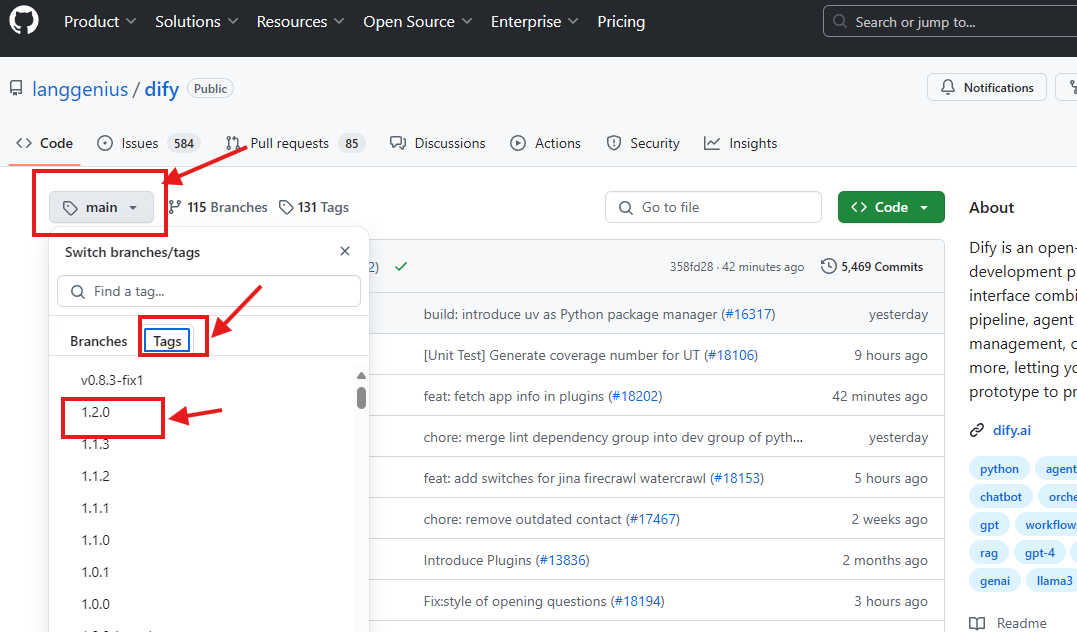Select tag 1.2.0
Screen dimensions: 1077x632
coord(95,412)
